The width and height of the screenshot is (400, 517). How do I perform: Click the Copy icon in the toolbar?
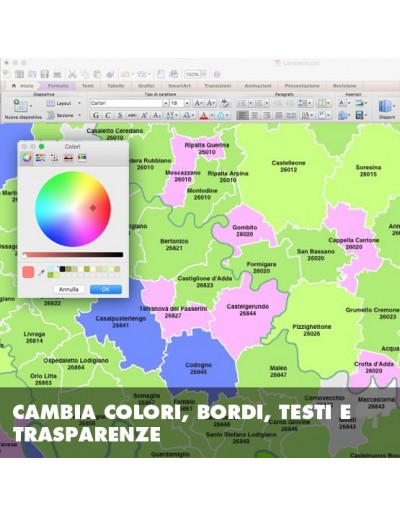85,74
